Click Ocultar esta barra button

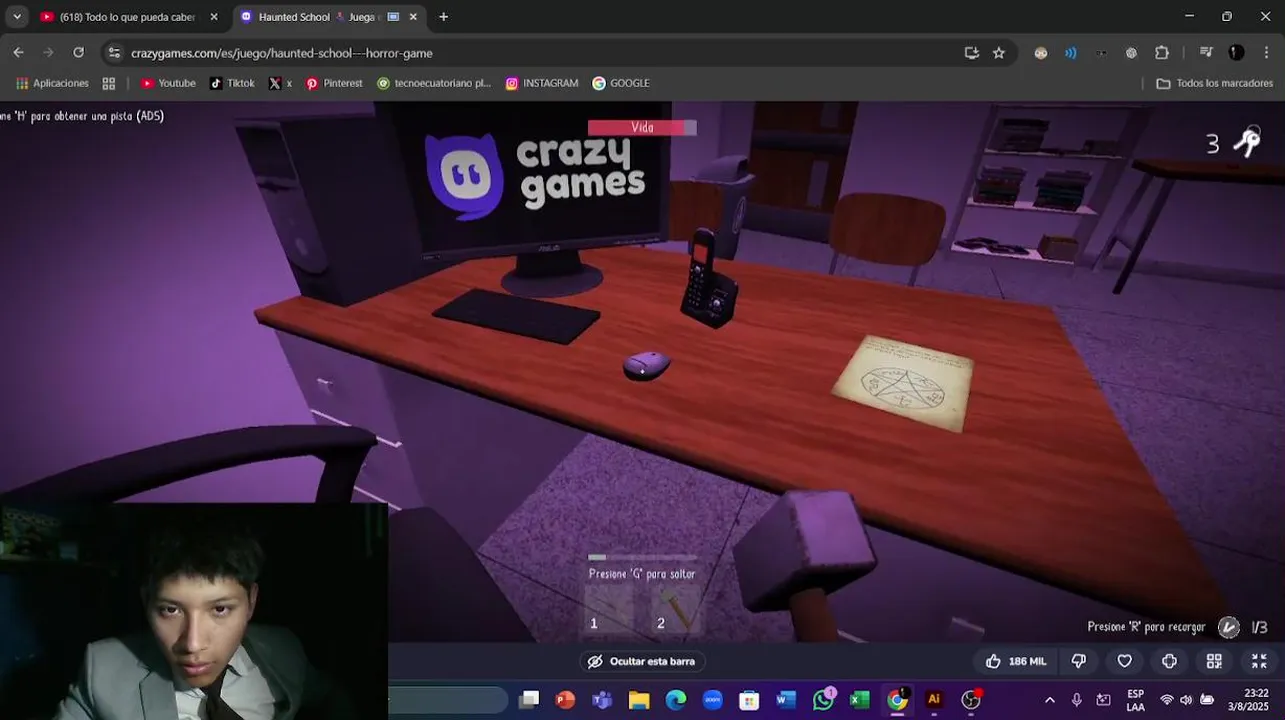coord(642,661)
